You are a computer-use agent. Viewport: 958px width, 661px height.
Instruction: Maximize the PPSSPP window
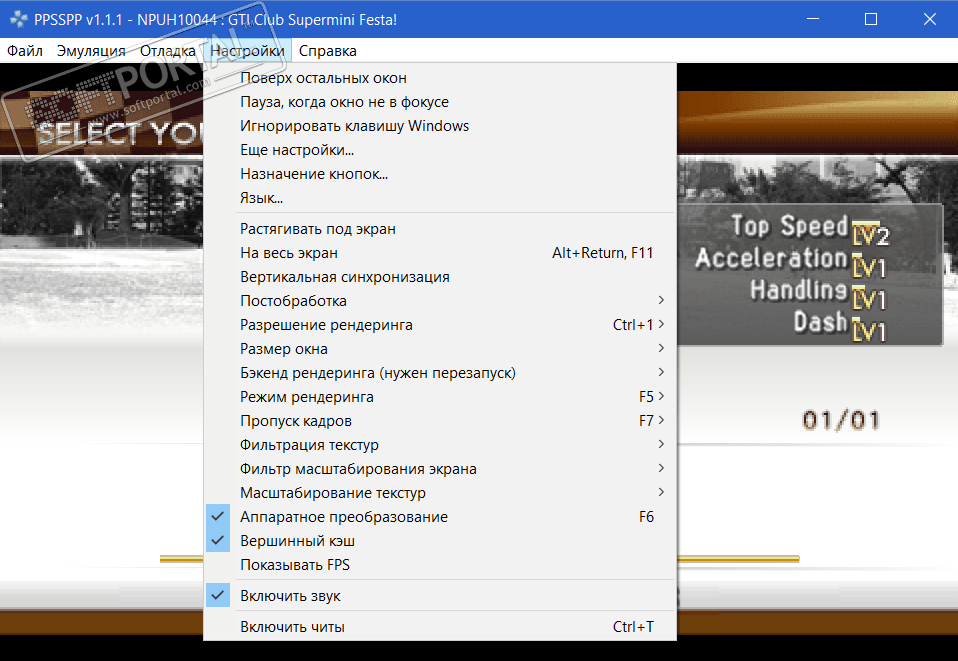coord(871,19)
